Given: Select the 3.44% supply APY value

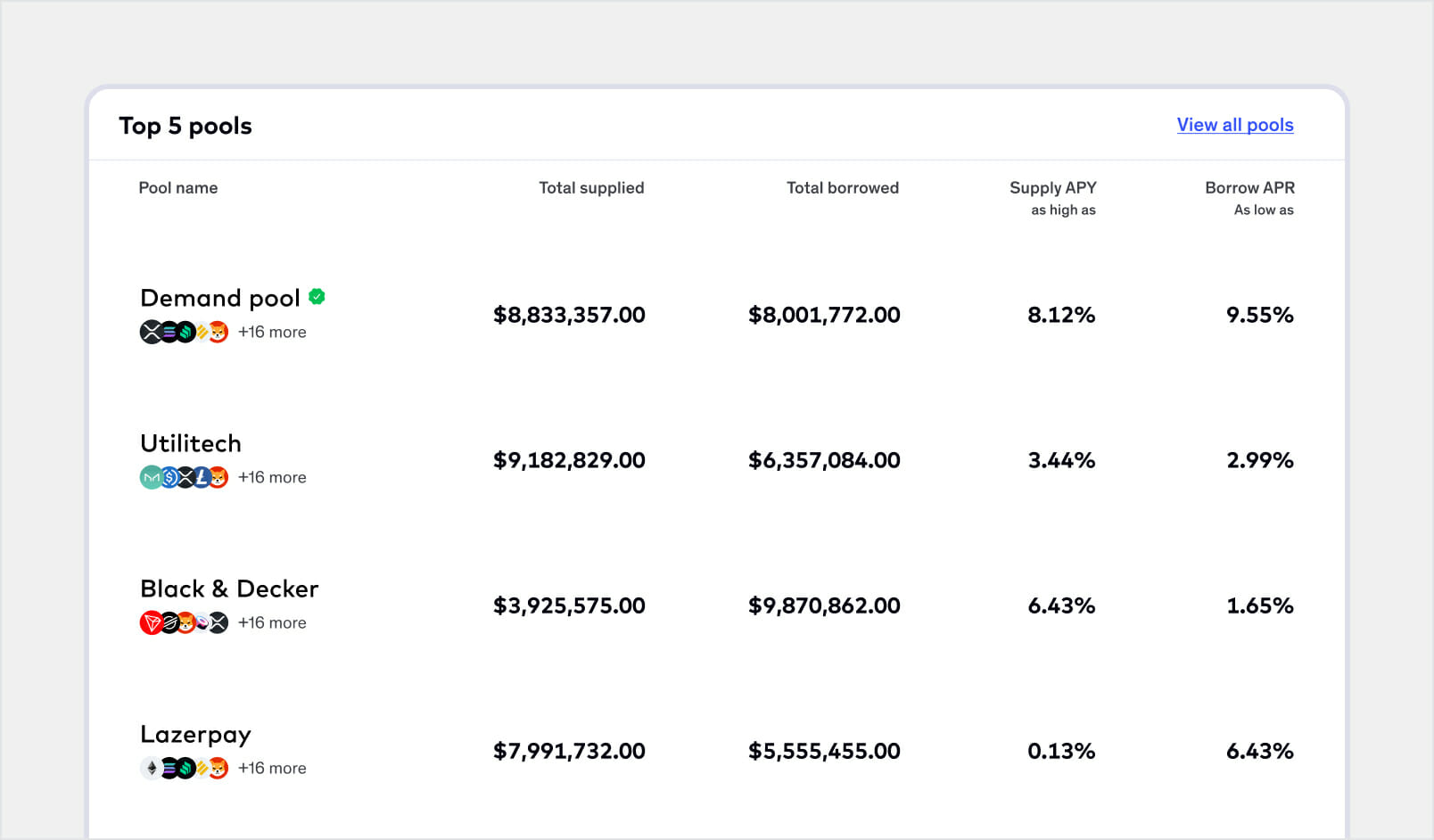Looking at the screenshot, I should click(x=1061, y=460).
